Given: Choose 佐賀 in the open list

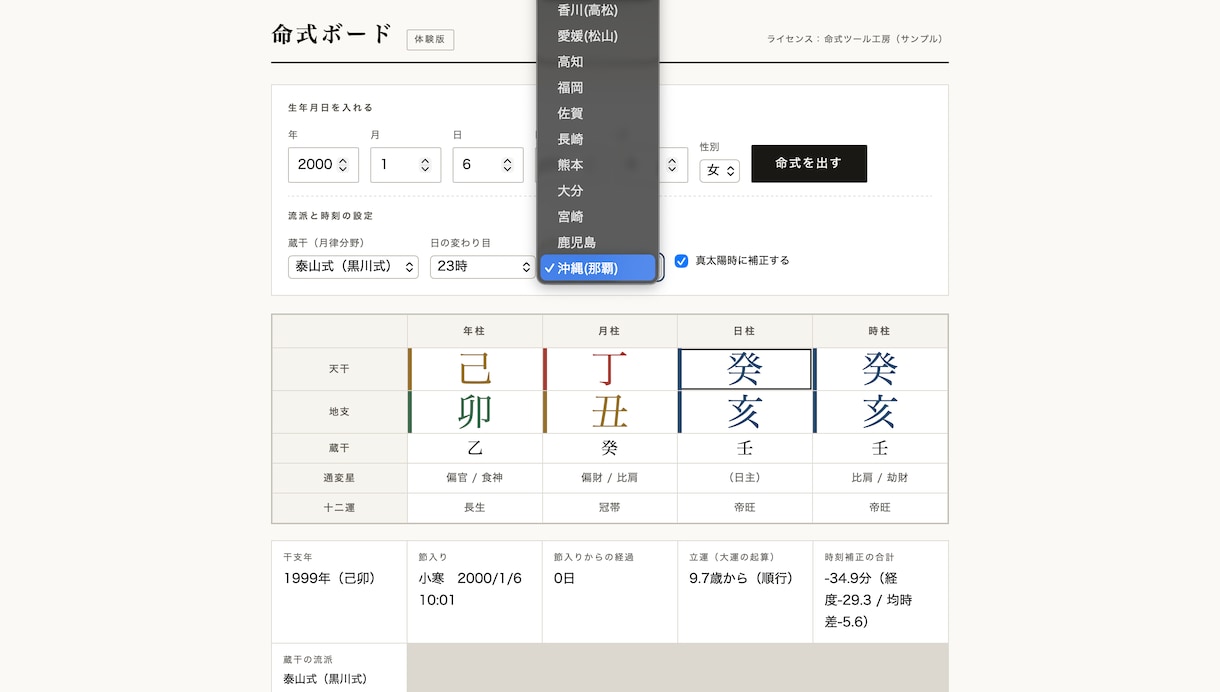Looking at the screenshot, I should (x=598, y=114).
